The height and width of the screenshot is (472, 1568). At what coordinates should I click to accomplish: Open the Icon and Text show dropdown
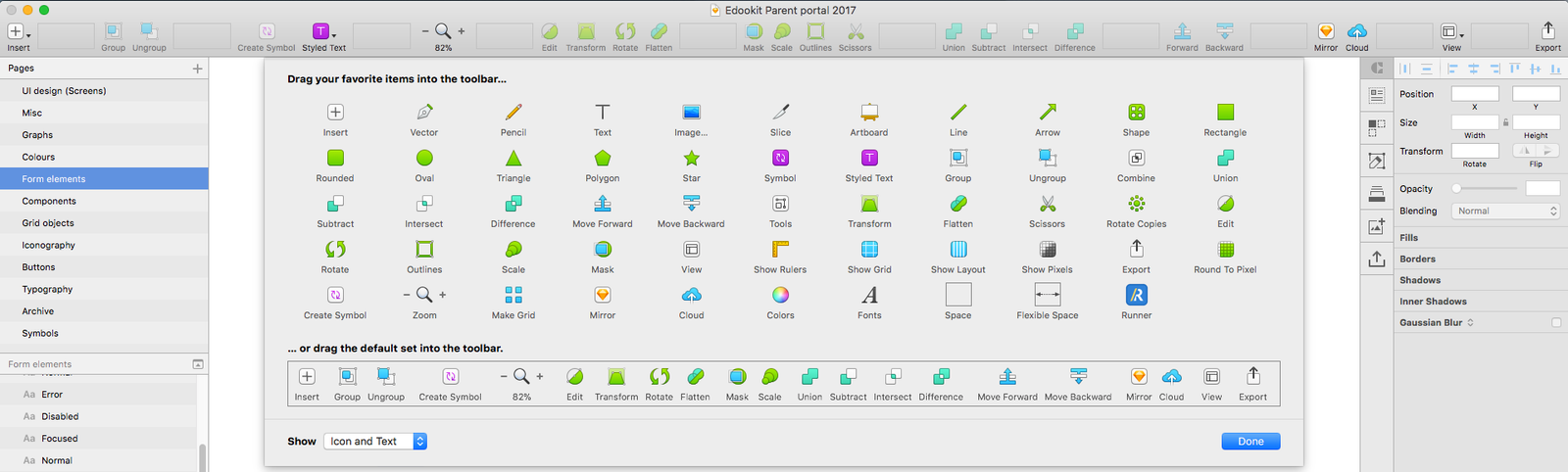[x=377, y=442]
